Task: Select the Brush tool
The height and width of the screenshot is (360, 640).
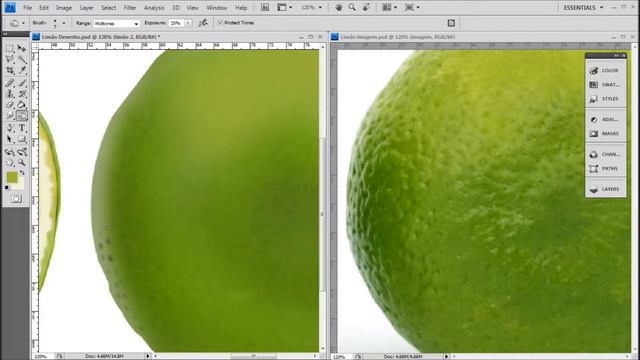Action: (x=22, y=83)
